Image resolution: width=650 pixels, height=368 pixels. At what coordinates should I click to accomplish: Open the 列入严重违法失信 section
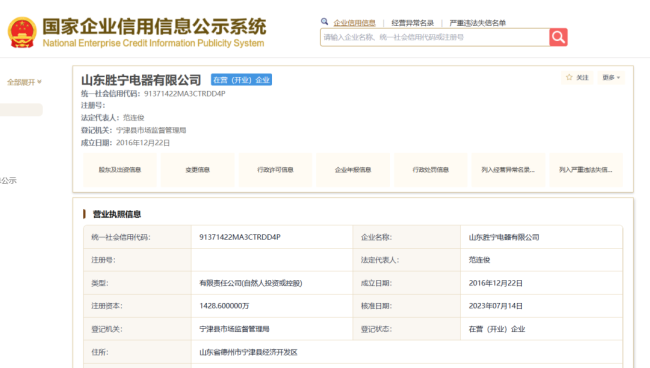coord(586,169)
